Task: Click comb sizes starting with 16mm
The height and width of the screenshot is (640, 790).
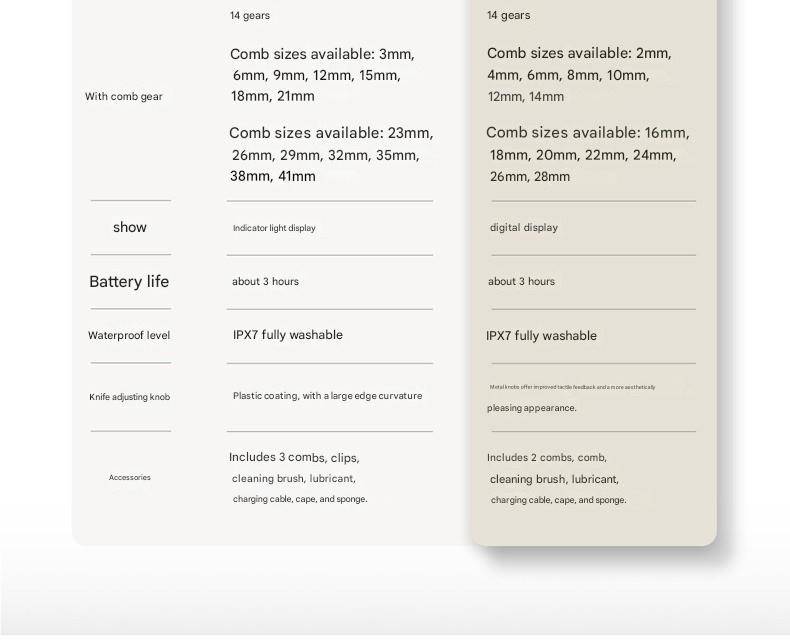Action: [x=587, y=155]
